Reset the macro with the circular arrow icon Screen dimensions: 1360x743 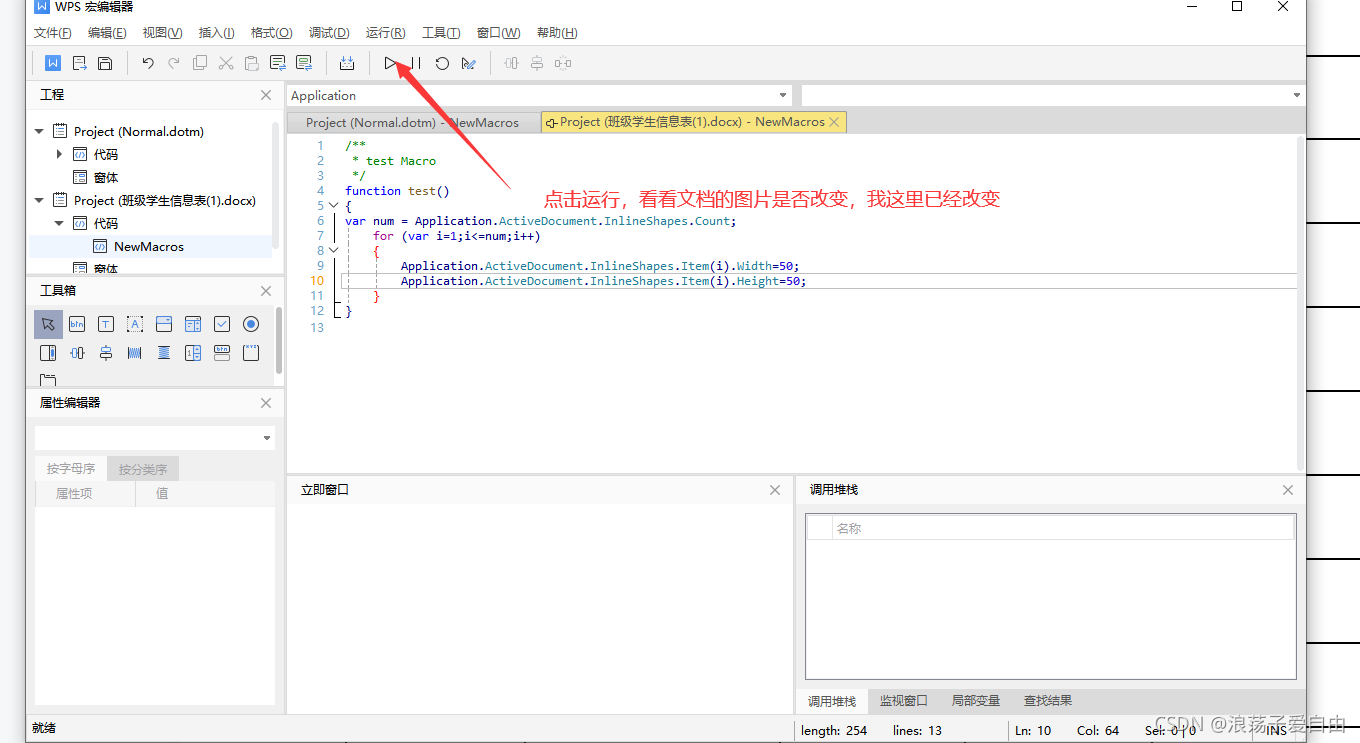pyautogui.click(x=442, y=63)
